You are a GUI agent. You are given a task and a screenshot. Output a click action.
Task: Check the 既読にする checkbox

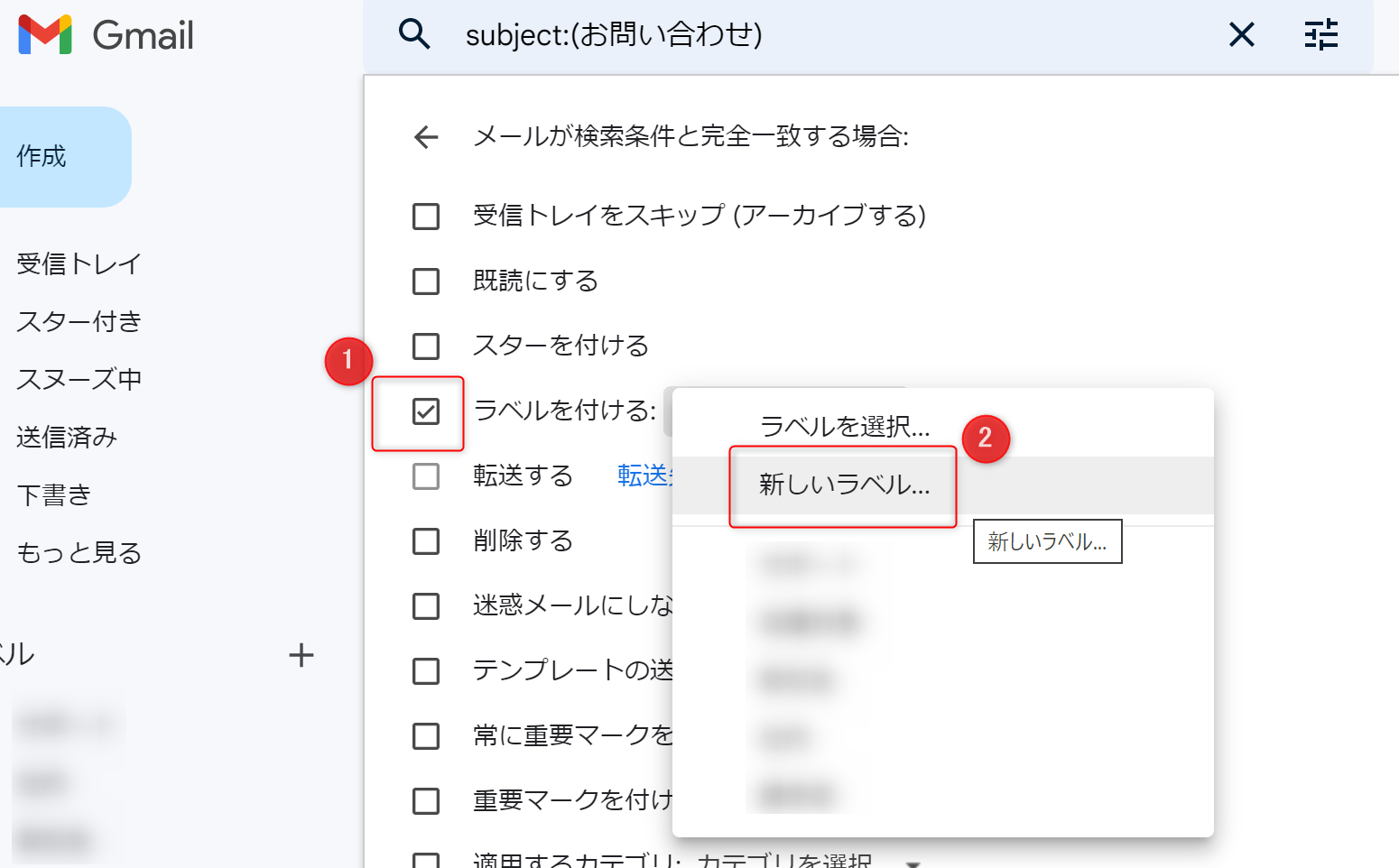pyautogui.click(x=426, y=282)
